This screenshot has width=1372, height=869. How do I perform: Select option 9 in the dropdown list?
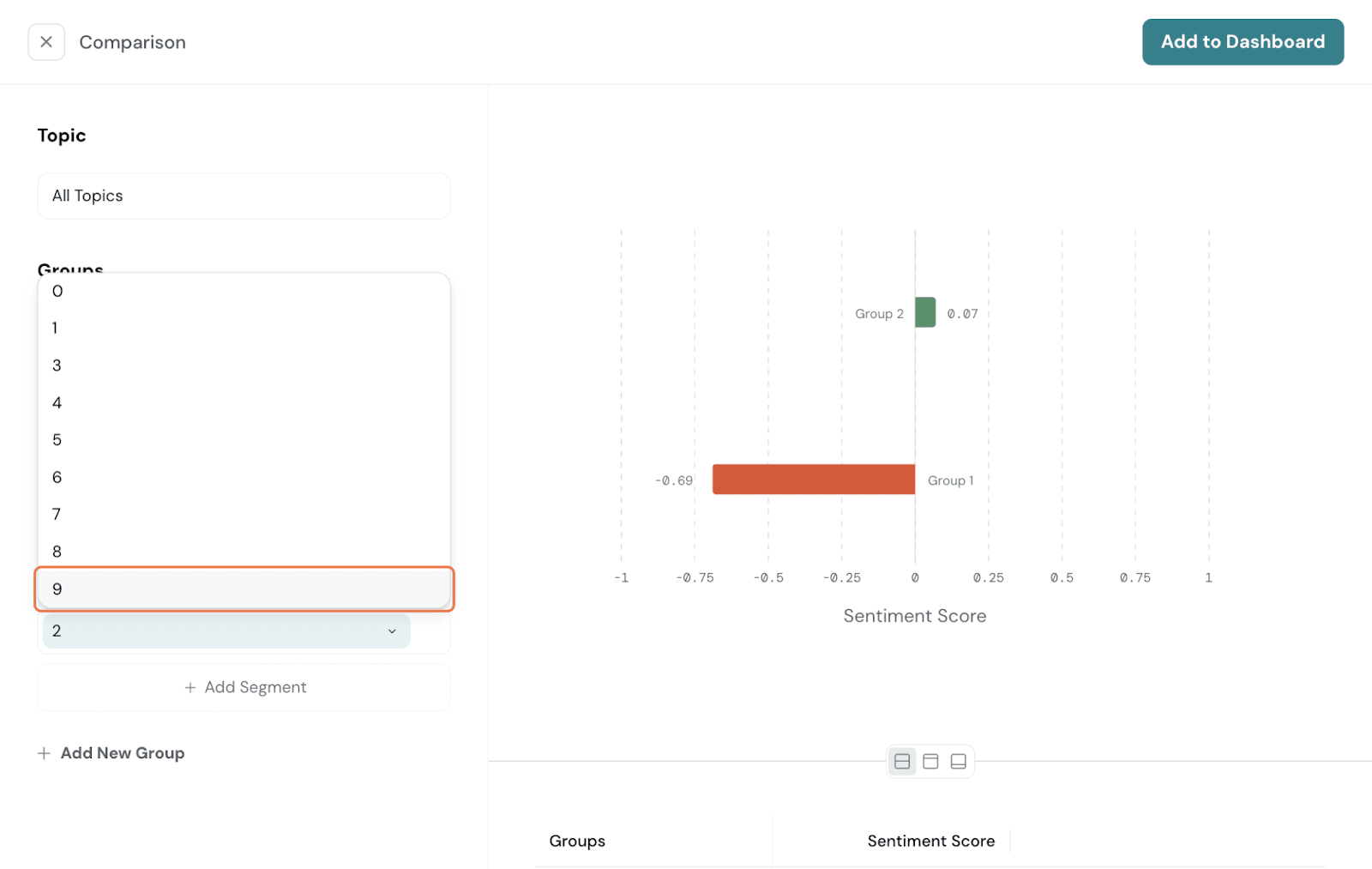click(x=244, y=589)
